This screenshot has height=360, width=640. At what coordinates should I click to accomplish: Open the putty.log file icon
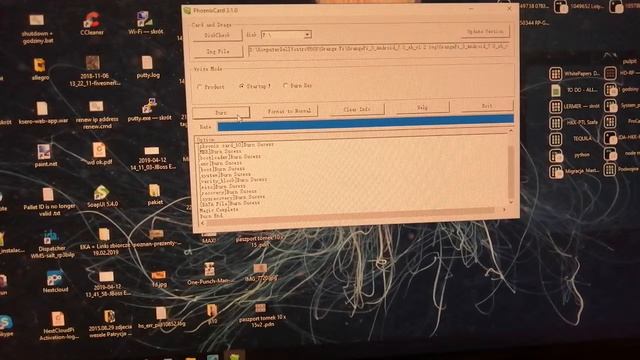(x=148, y=67)
